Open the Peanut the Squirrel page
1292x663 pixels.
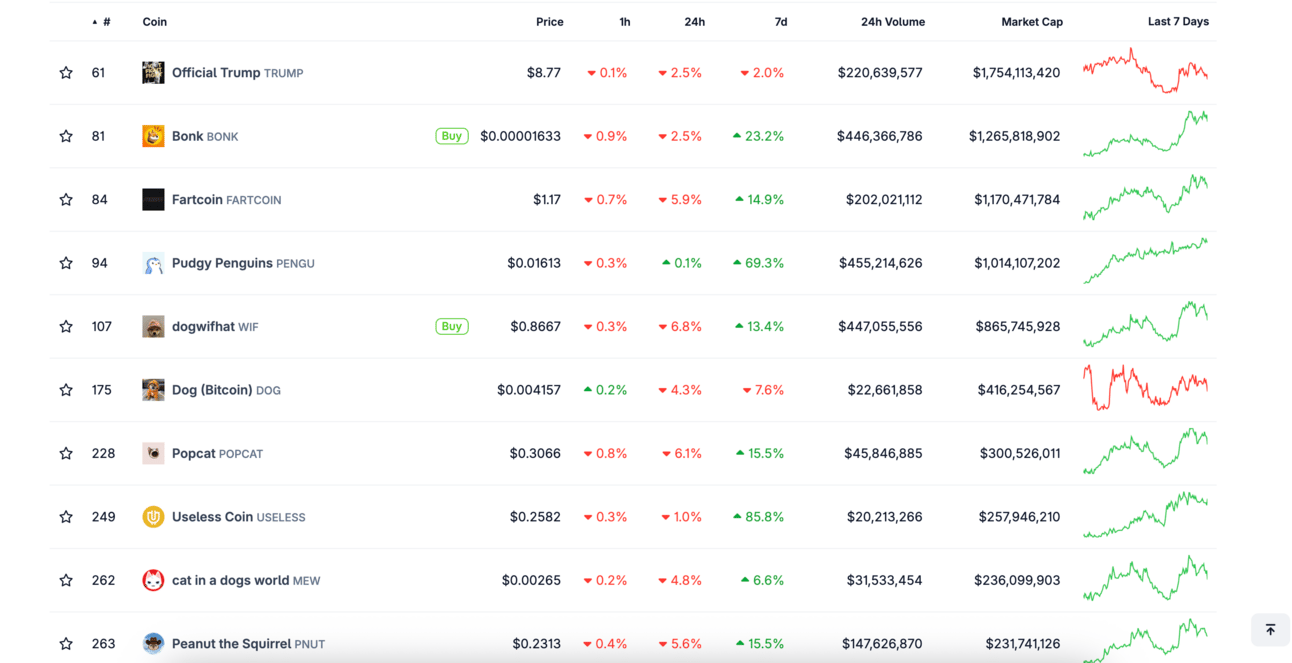click(x=248, y=644)
